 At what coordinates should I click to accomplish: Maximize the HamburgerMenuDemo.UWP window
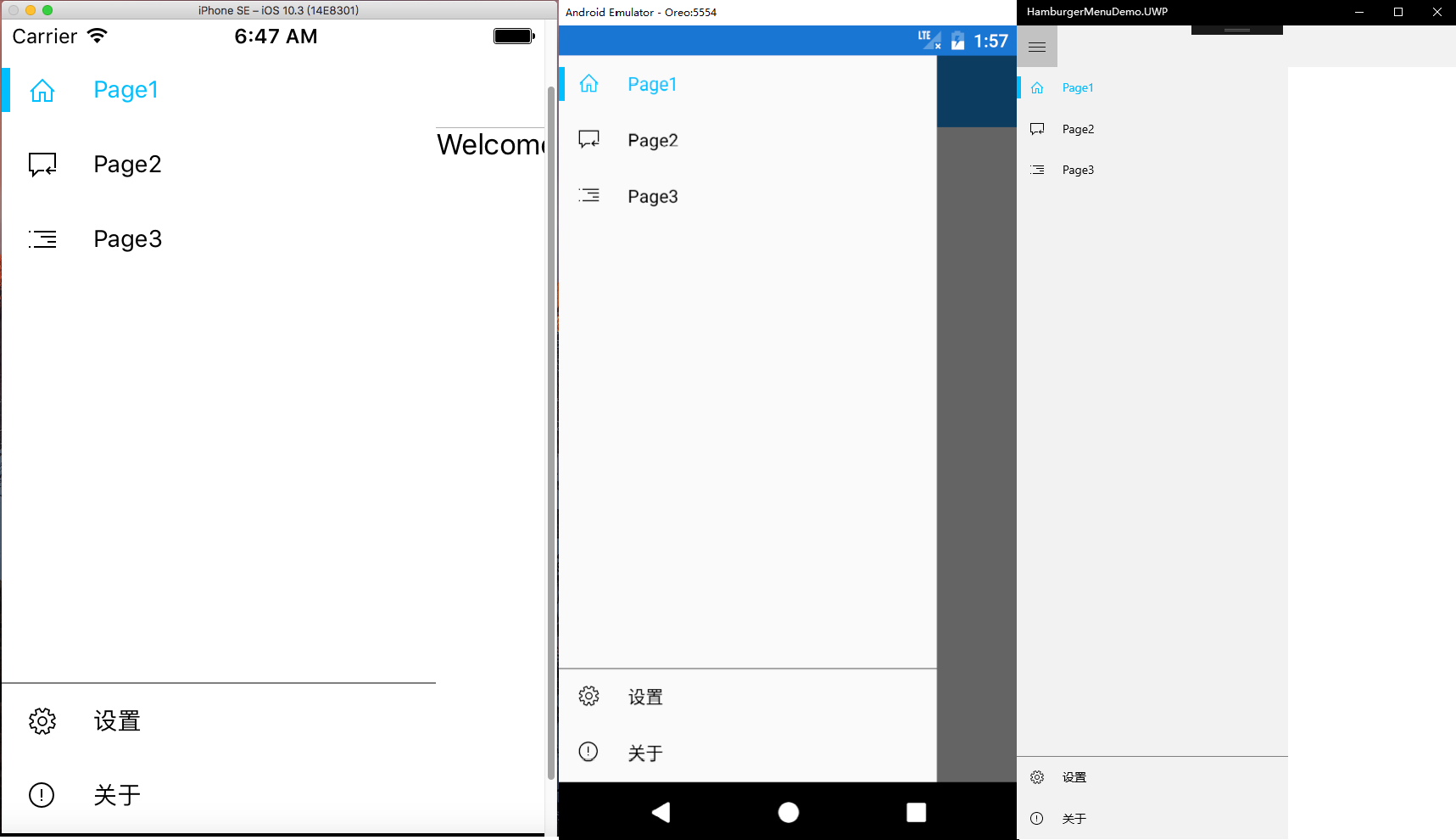1398,12
